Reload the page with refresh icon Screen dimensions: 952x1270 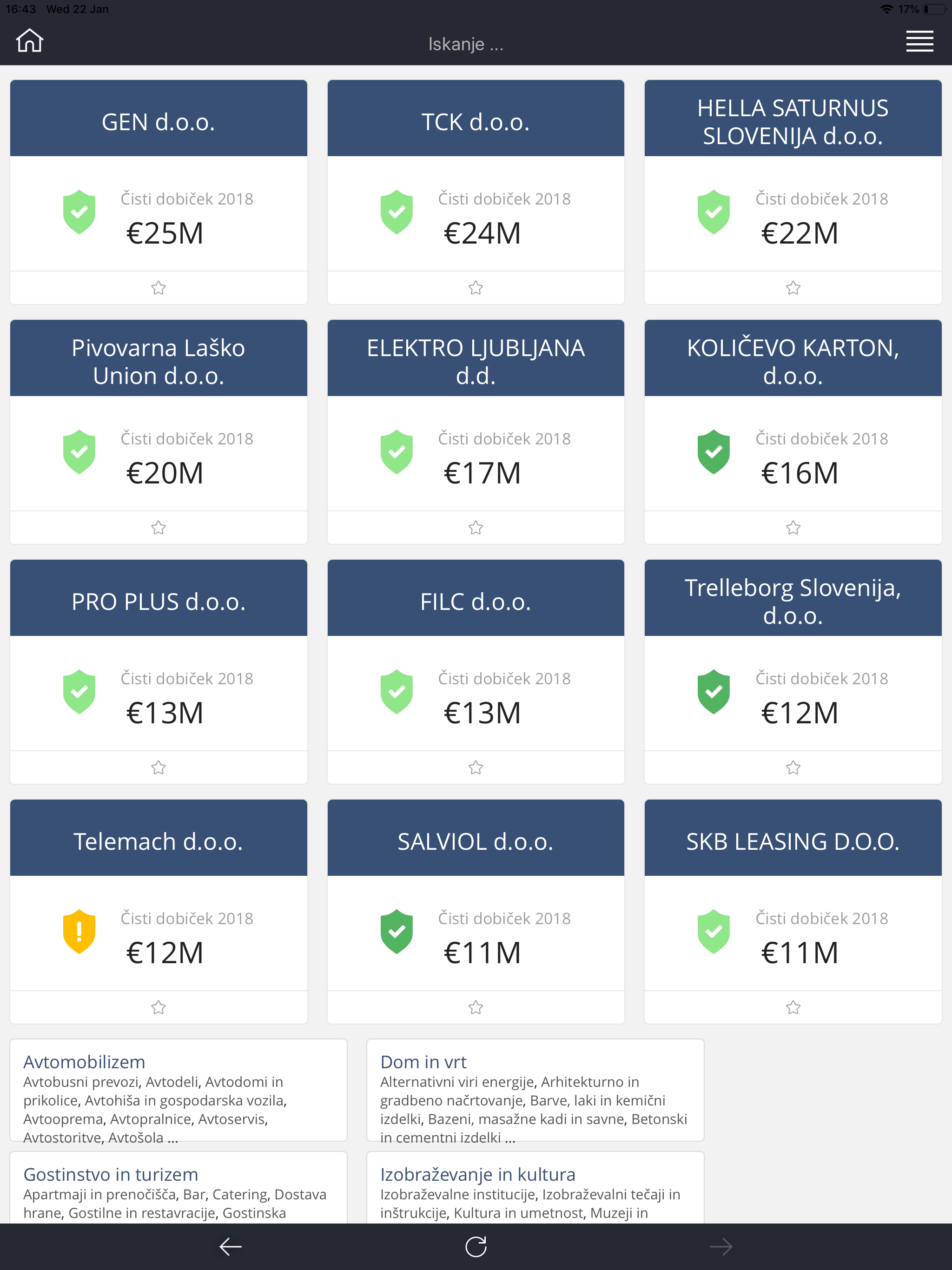point(476,1246)
